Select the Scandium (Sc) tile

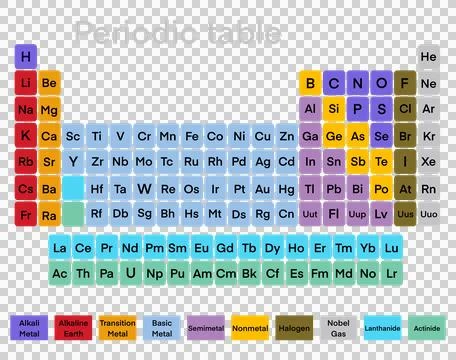(x=73, y=135)
